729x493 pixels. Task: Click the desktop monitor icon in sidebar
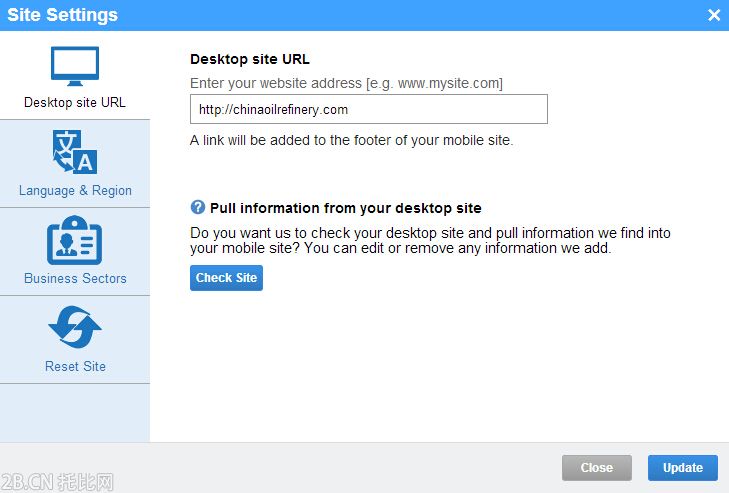pos(75,66)
